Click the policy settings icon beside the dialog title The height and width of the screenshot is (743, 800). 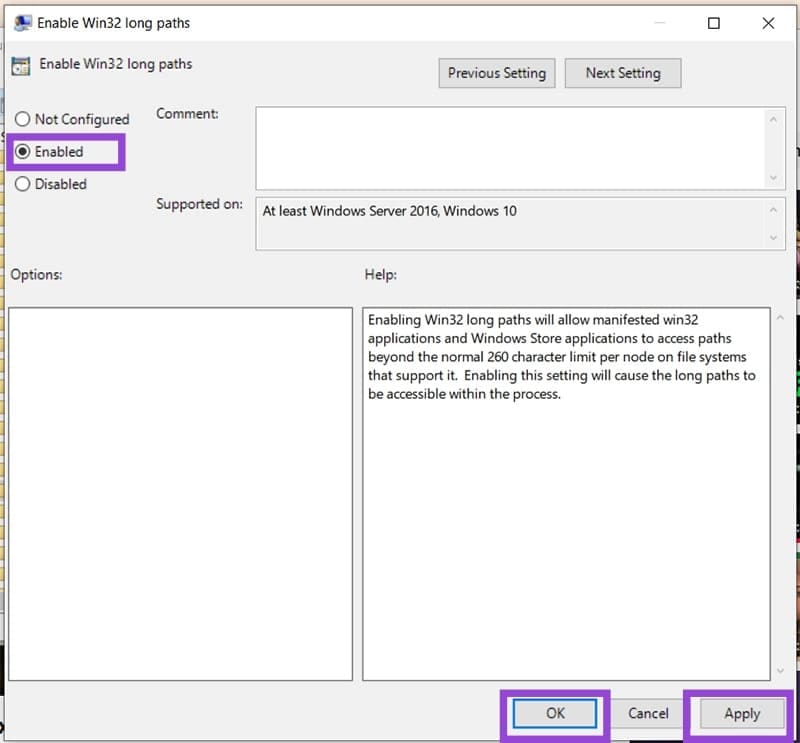[20, 22]
